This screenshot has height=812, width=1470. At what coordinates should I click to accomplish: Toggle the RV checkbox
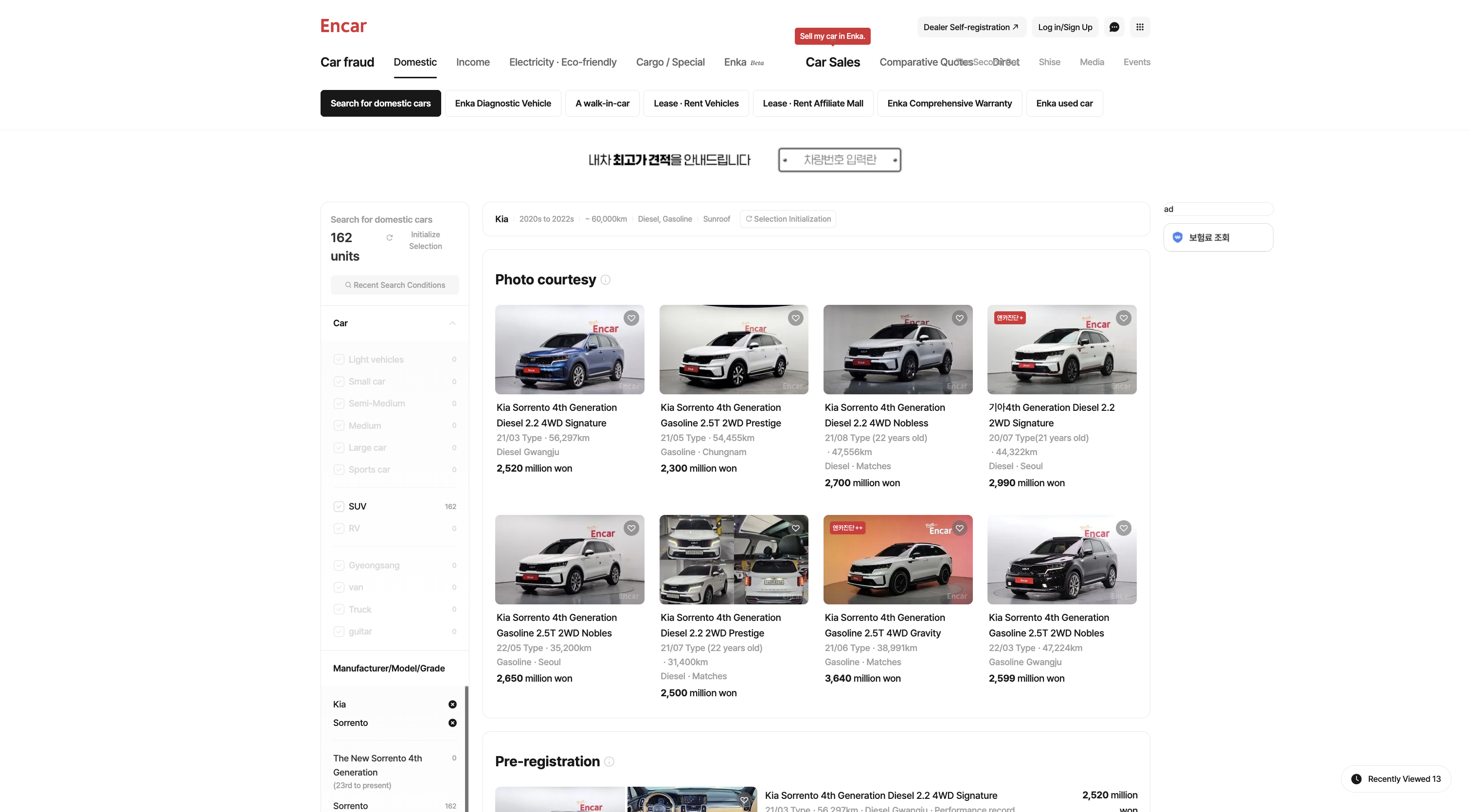339,529
